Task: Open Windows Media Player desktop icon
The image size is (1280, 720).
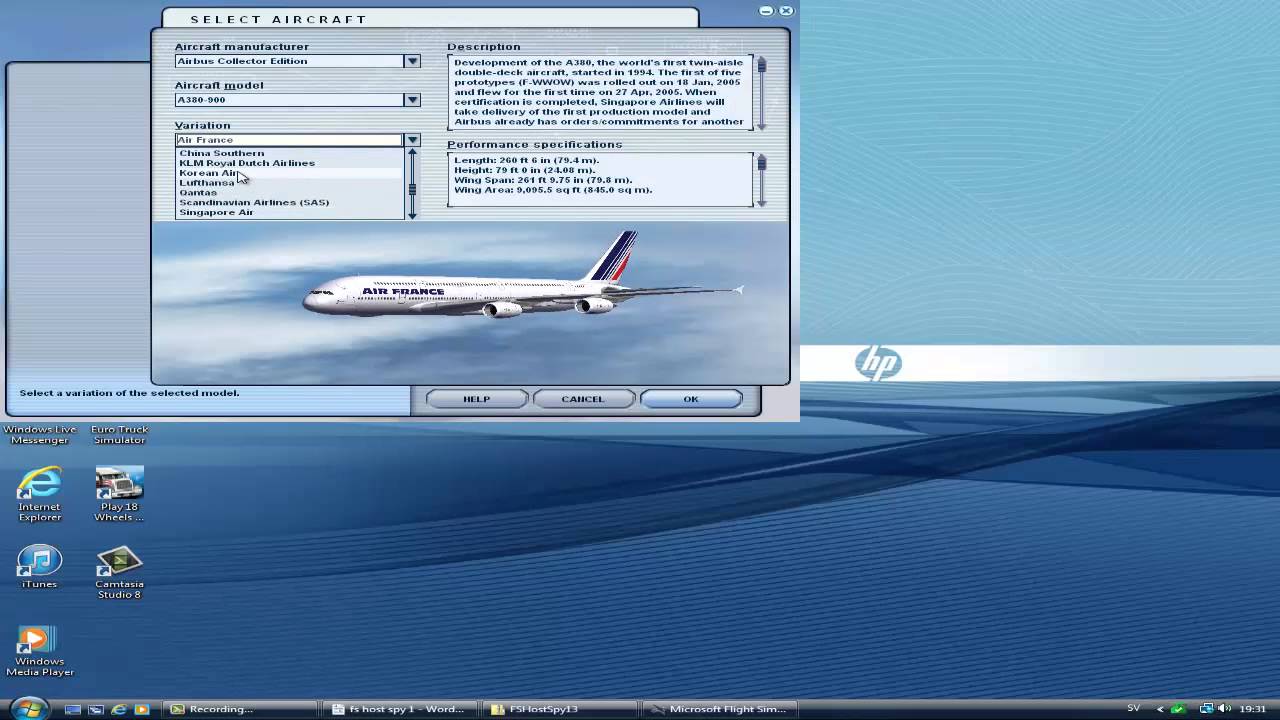Action: [39, 651]
